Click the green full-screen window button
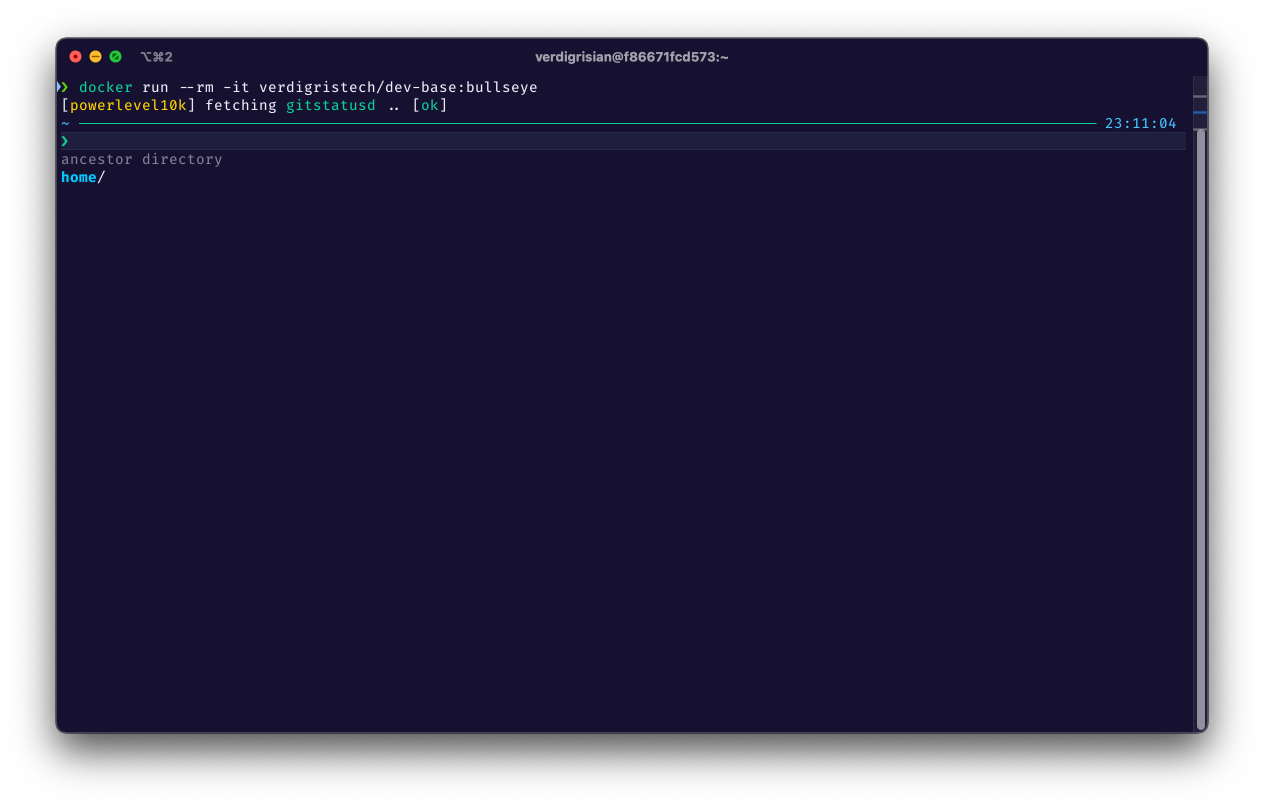 coord(115,57)
